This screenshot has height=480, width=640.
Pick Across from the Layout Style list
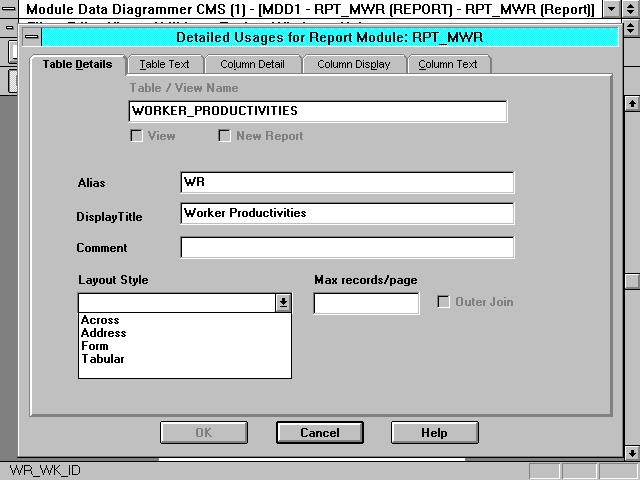point(100,320)
